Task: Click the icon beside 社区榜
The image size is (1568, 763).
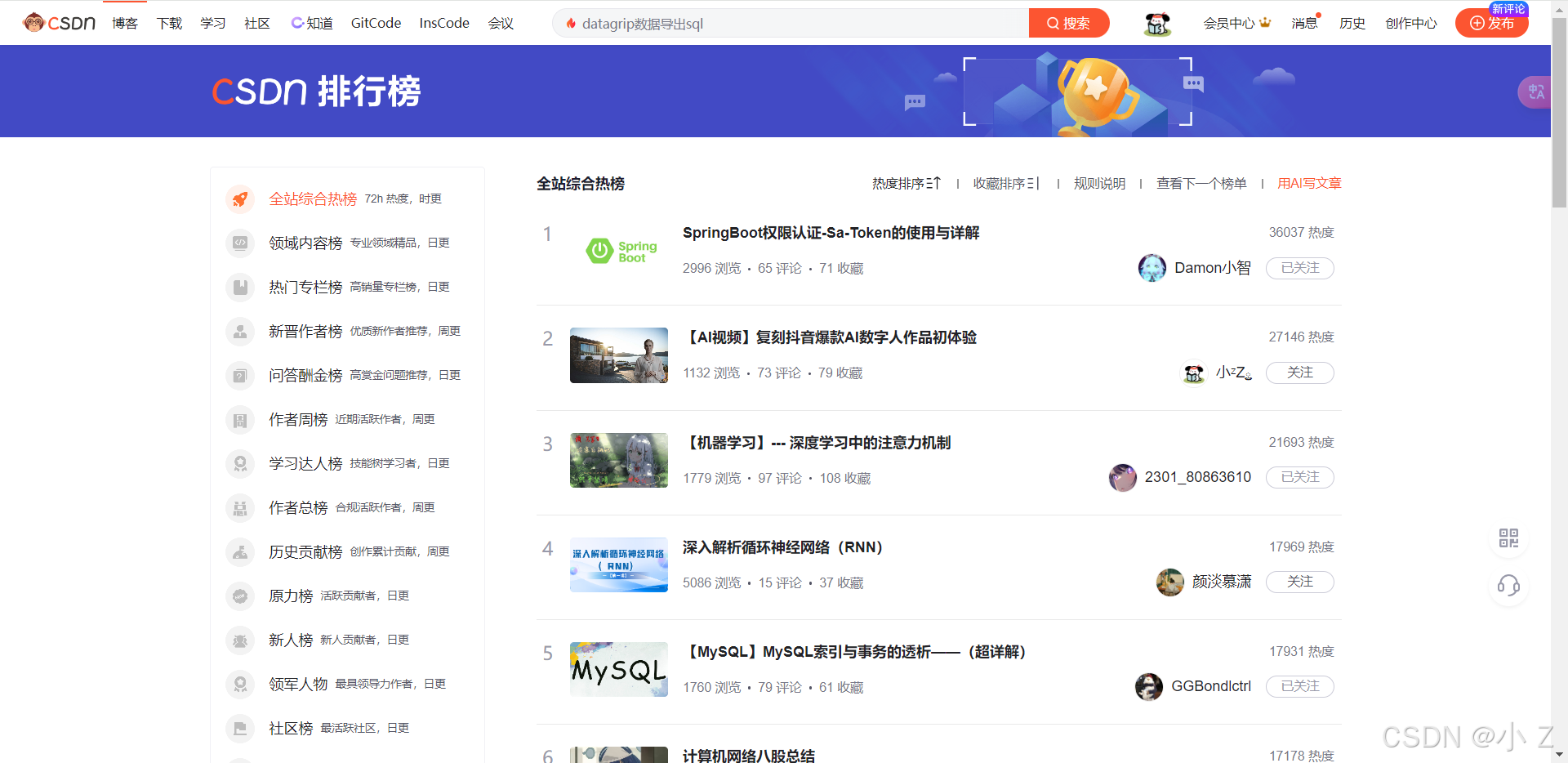Action: [x=240, y=728]
